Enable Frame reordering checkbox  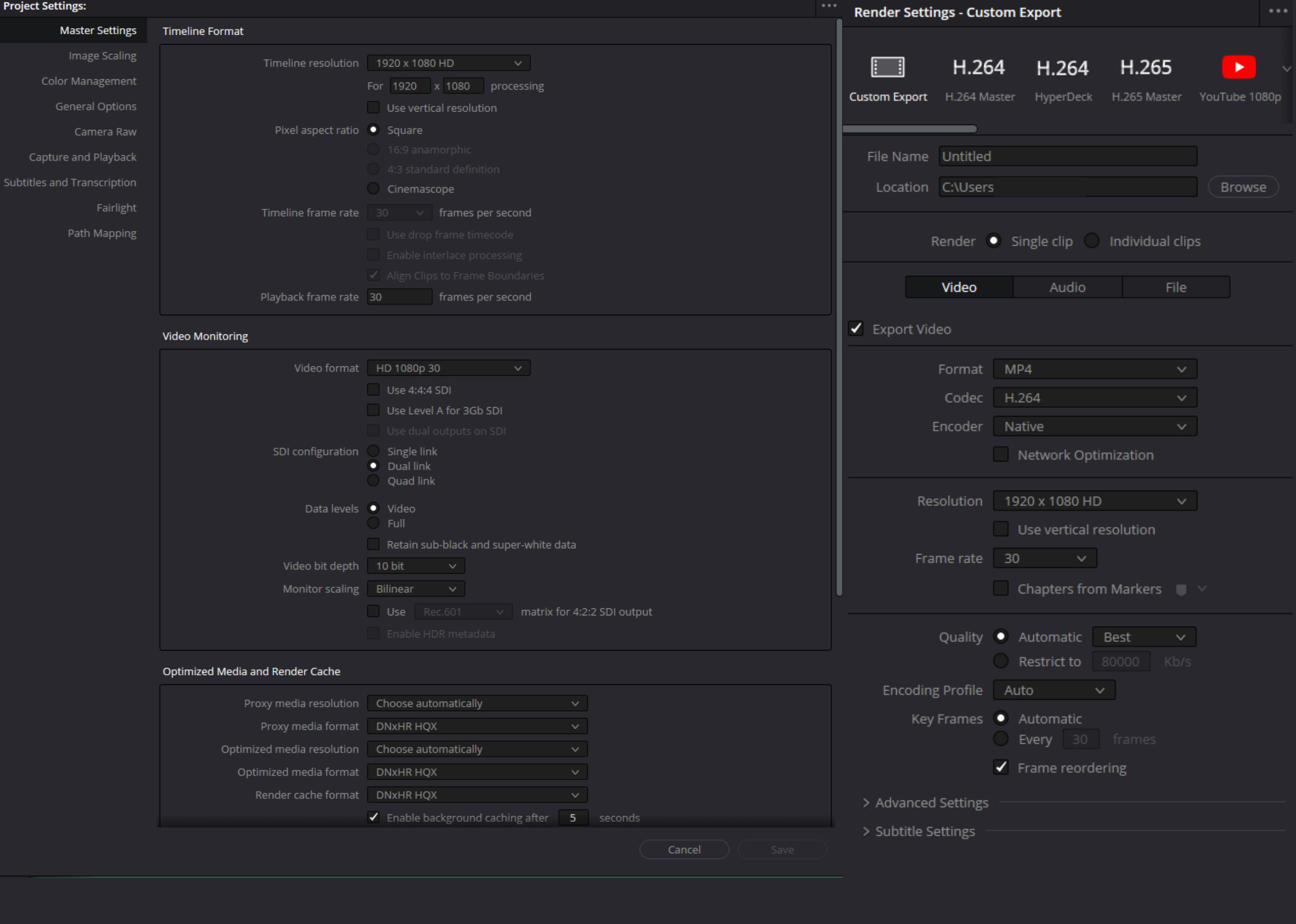point(1002,767)
